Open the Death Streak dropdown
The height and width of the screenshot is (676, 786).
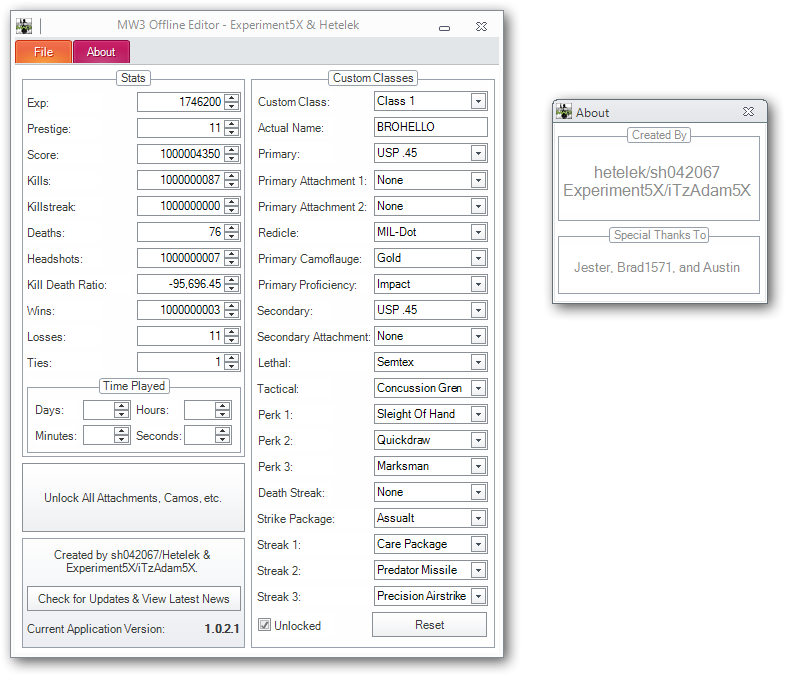tap(478, 493)
